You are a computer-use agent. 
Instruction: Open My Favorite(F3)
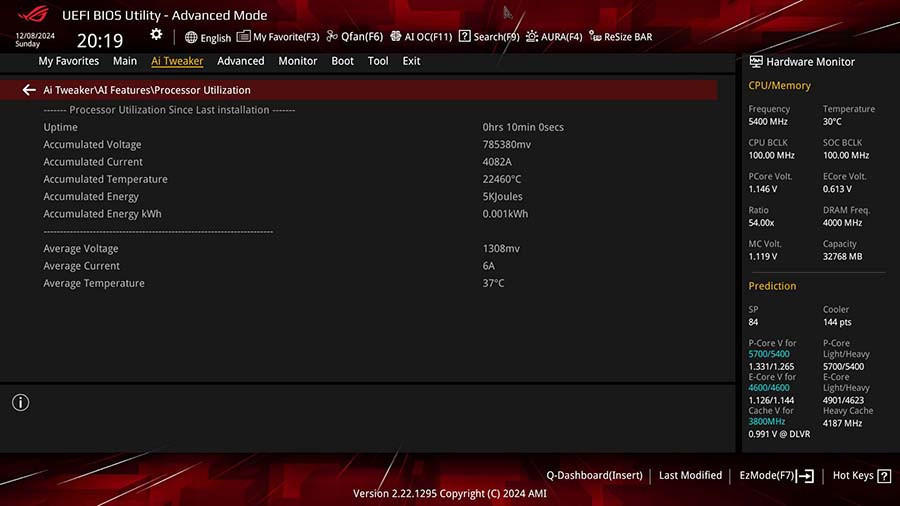pyautogui.click(x=286, y=37)
